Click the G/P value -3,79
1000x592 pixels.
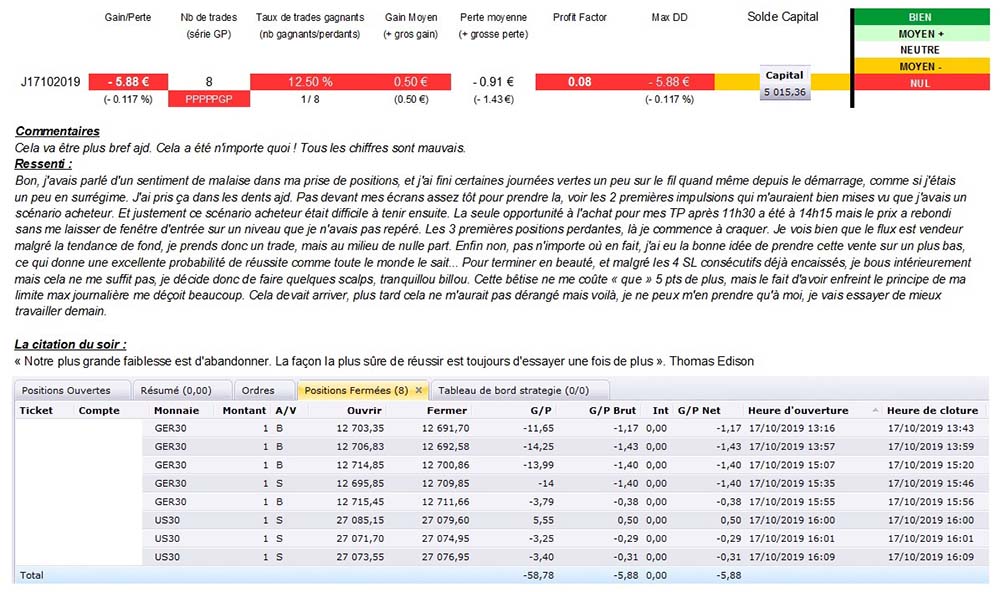click(x=541, y=502)
